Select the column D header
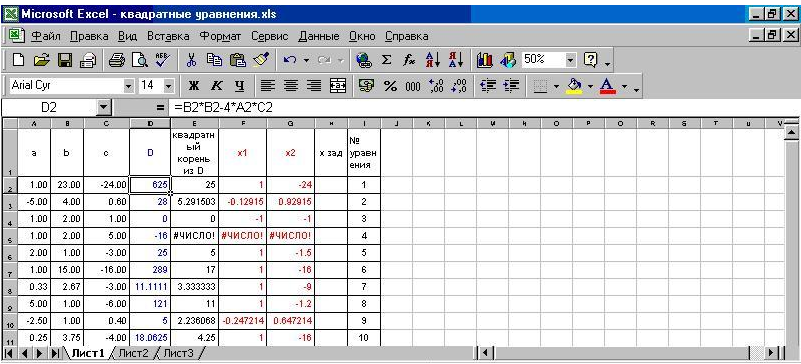 [x=150, y=124]
